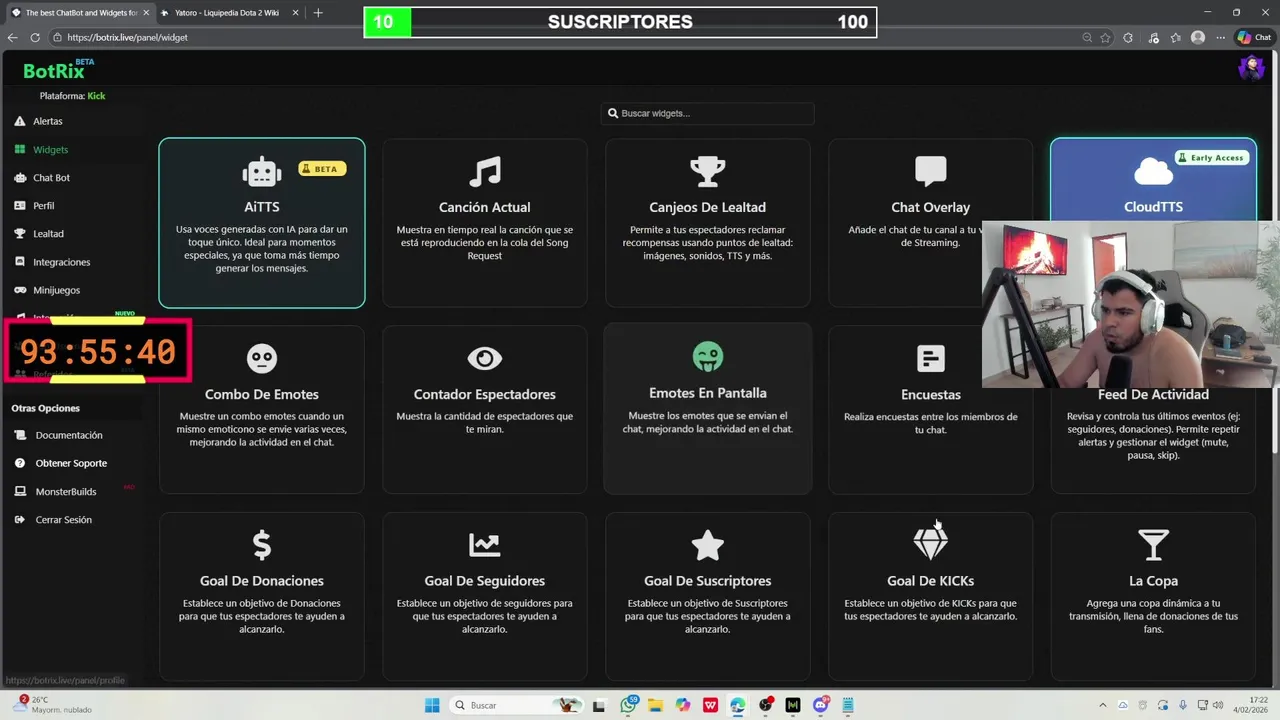Click the AiTTS BETA badge
The width and height of the screenshot is (1280, 720).
click(x=322, y=169)
